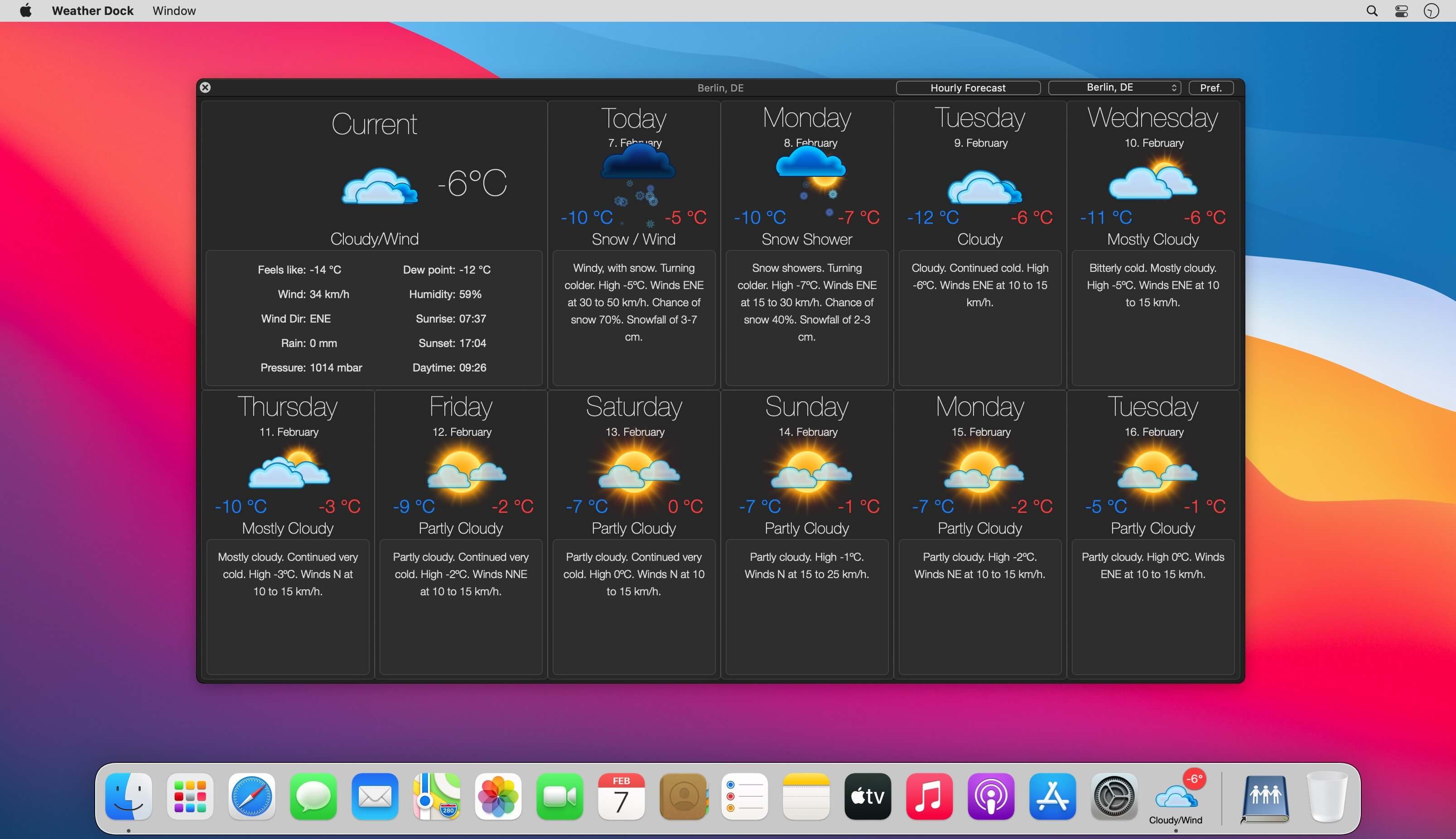1456x839 pixels.
Task: Open the Window menu
Action: (x=174, y=11)
